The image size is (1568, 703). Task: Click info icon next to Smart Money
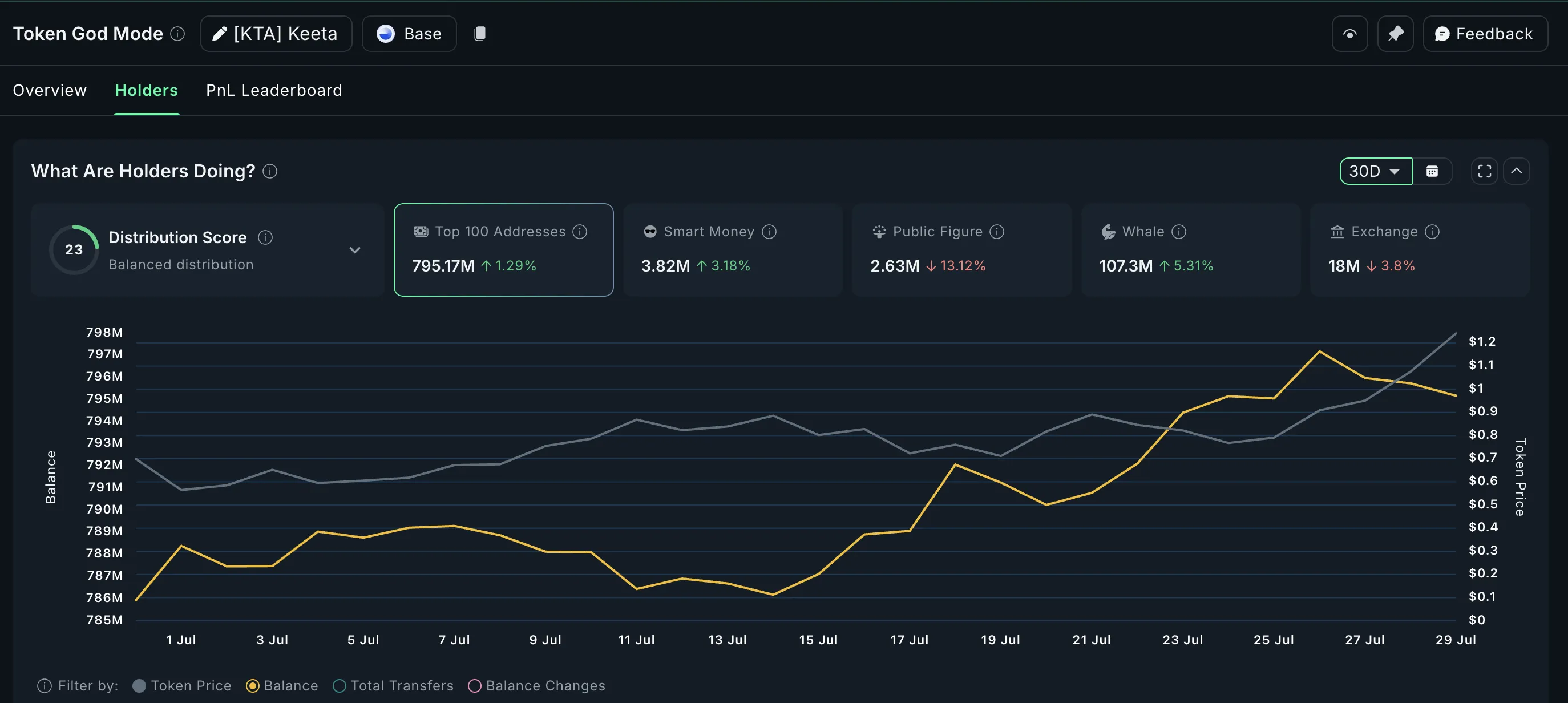769,232
